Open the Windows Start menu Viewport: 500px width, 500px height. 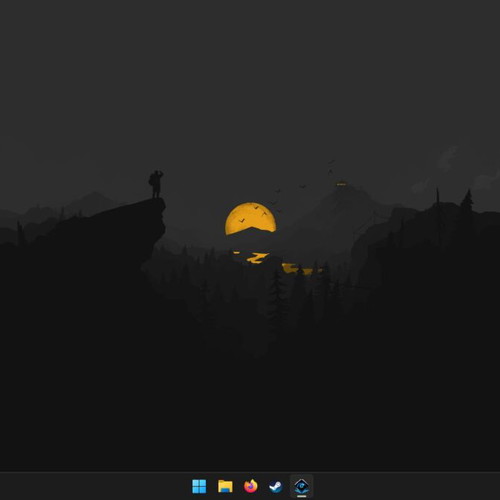tap(199, 486)
